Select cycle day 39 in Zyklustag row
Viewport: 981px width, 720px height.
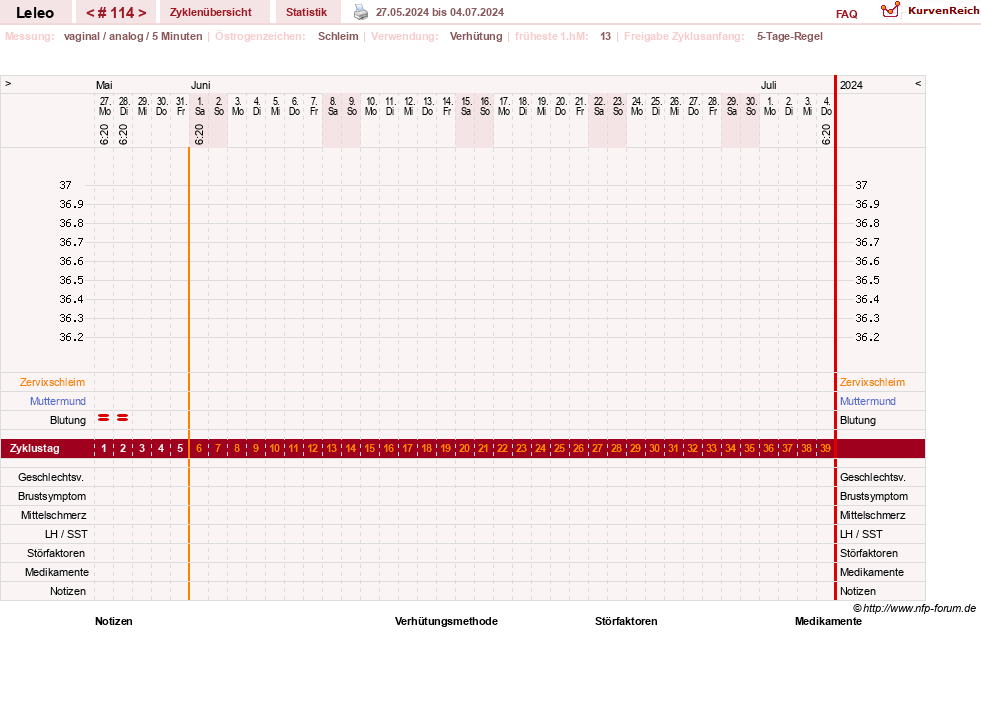coord(826,449)
